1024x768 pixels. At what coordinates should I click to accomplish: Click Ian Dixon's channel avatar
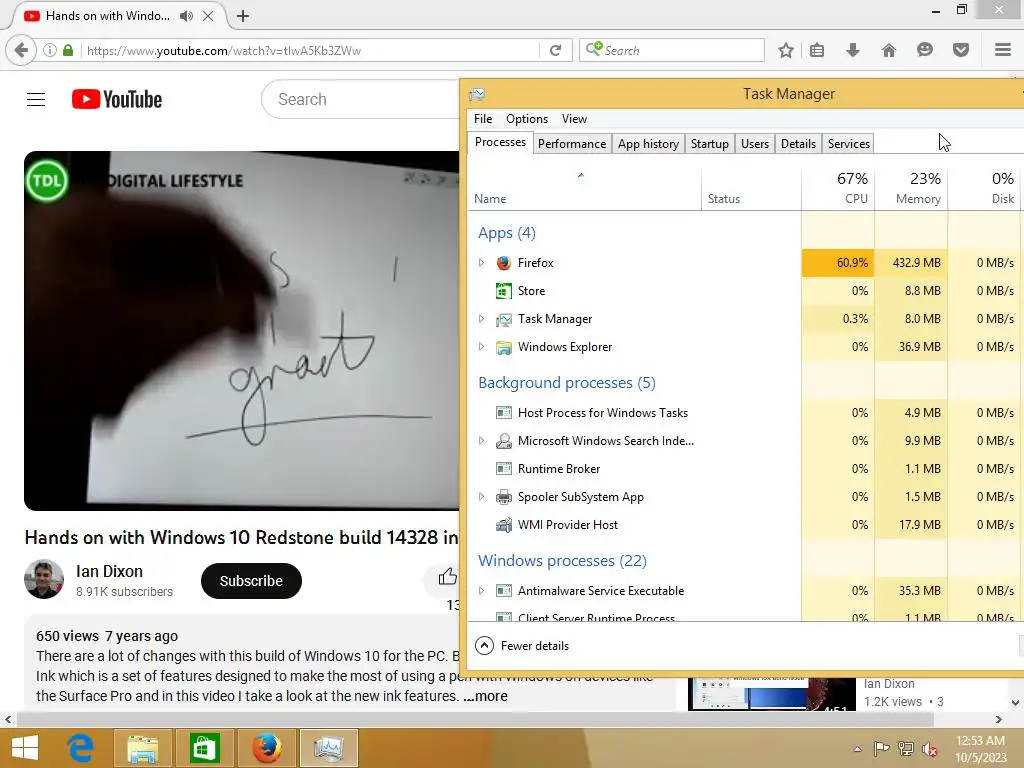pos(44,579)
